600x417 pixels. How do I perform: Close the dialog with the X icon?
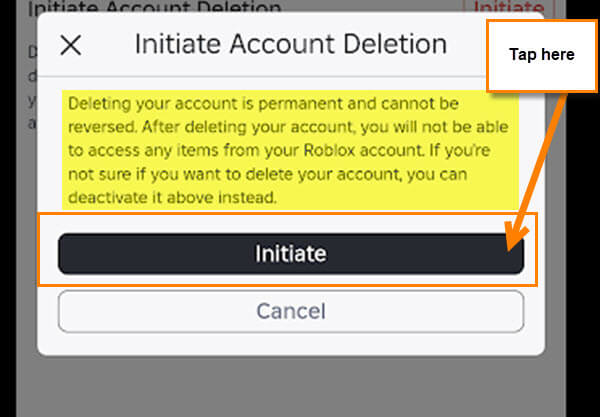pyautogui.click(x=71, y=45)
